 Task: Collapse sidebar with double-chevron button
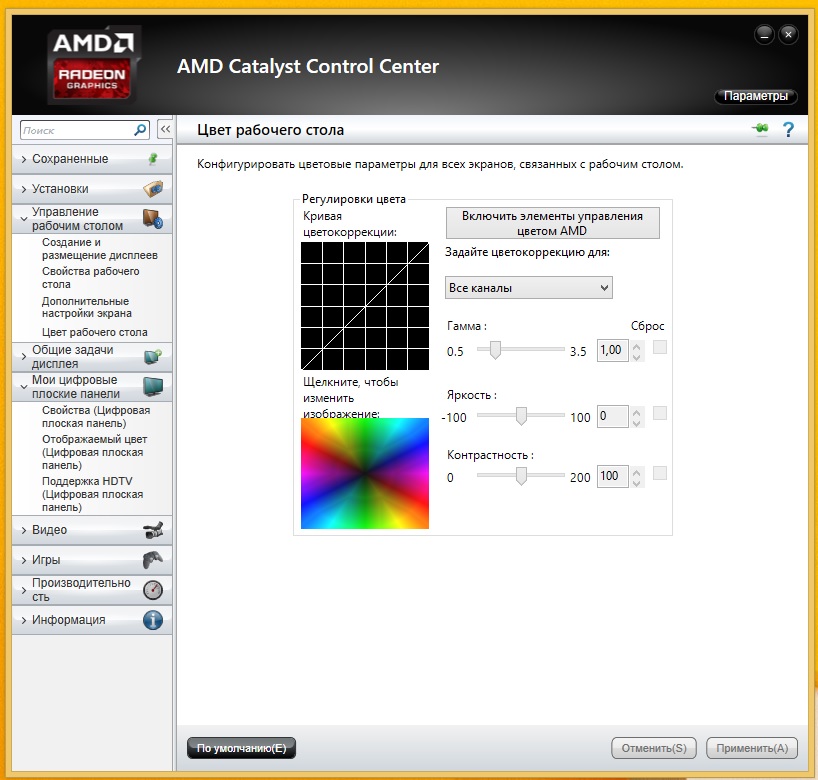tap(165, 129)
